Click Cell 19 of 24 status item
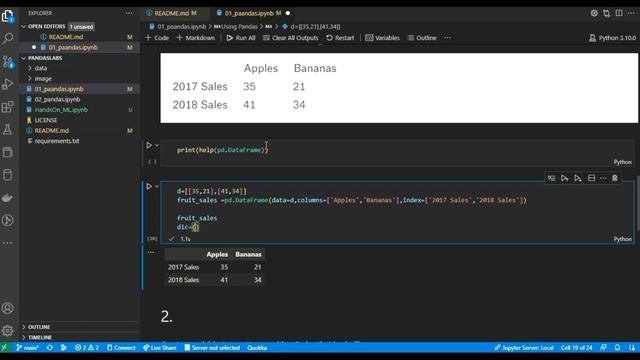The width and height of the screenshot is (640, 360). point(576,348)
